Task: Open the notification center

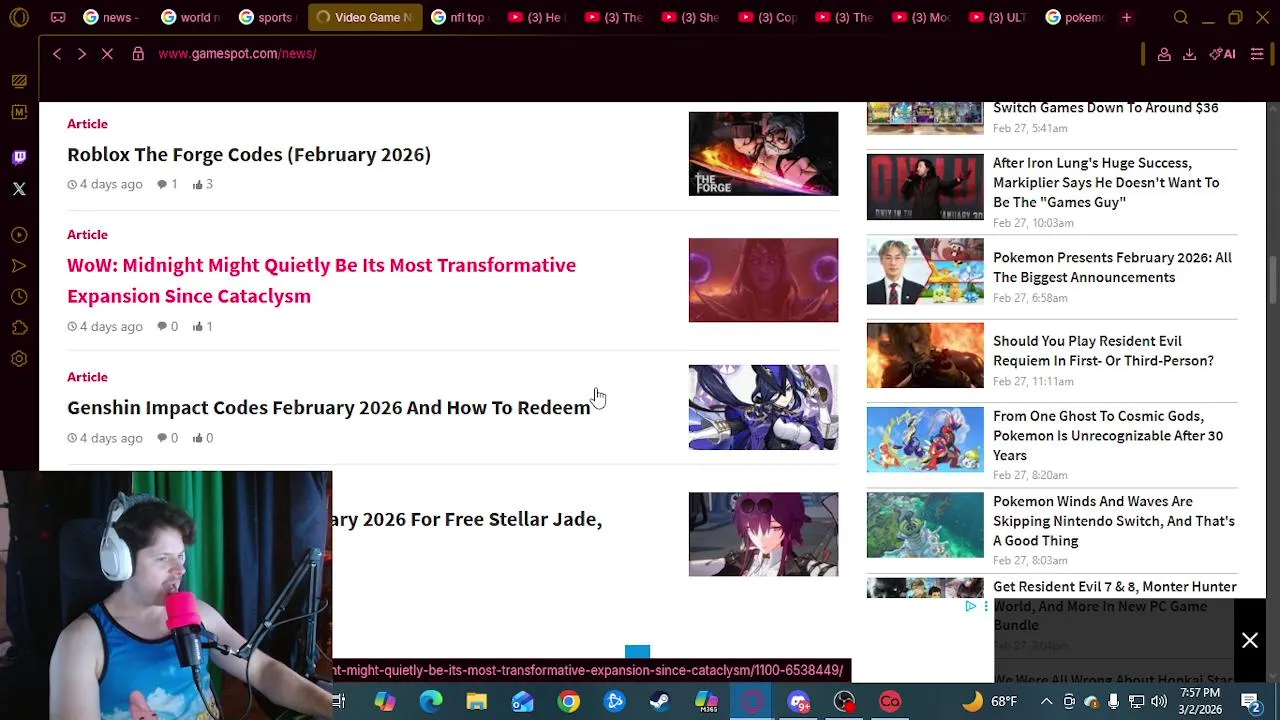Action: 1250,702
